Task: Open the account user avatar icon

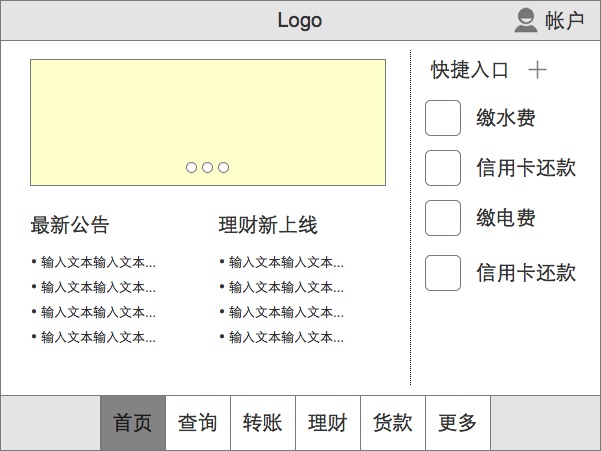Action: point(525,20)
